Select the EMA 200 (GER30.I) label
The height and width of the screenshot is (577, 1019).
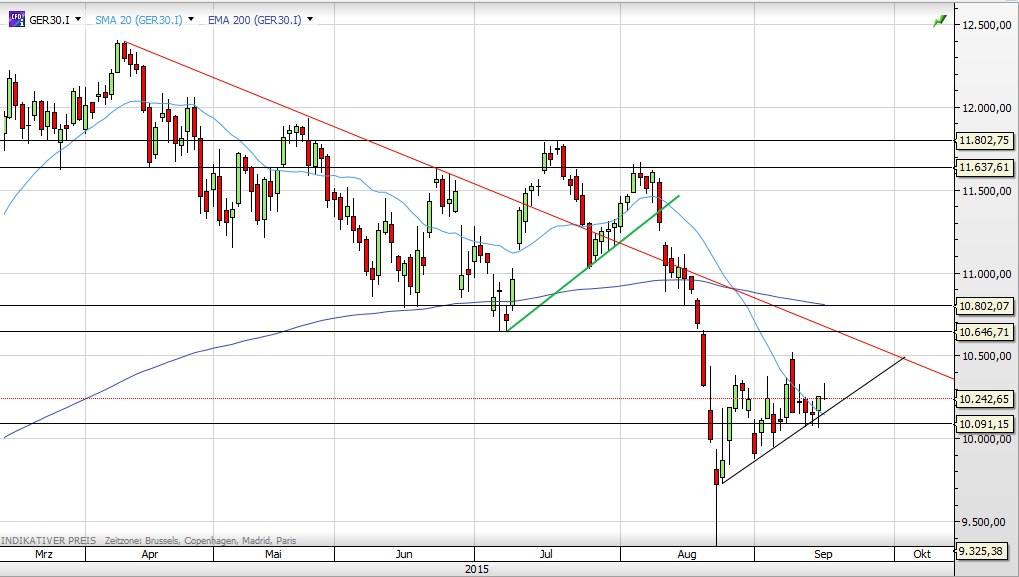coord(255,20)
